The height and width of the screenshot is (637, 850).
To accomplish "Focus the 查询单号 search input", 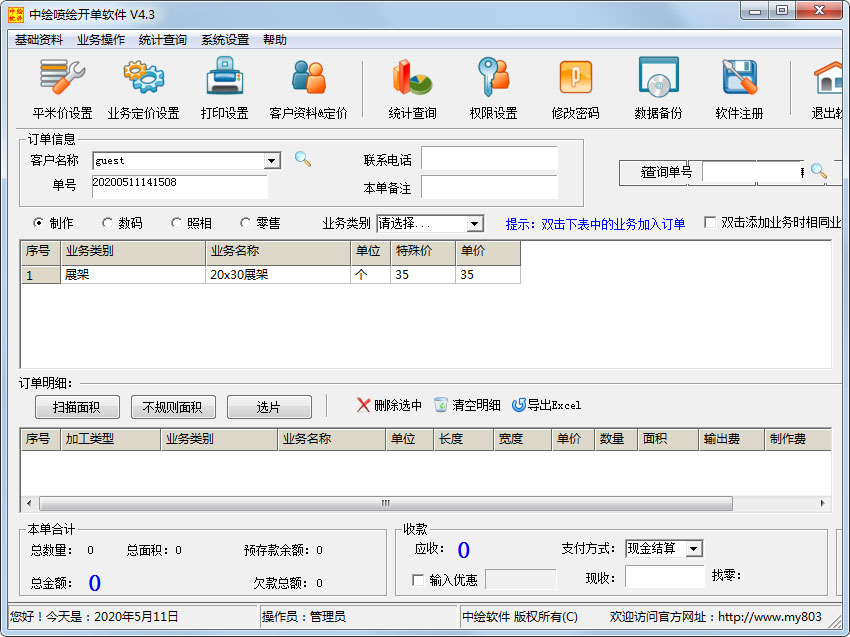I will tap(754, 172).
